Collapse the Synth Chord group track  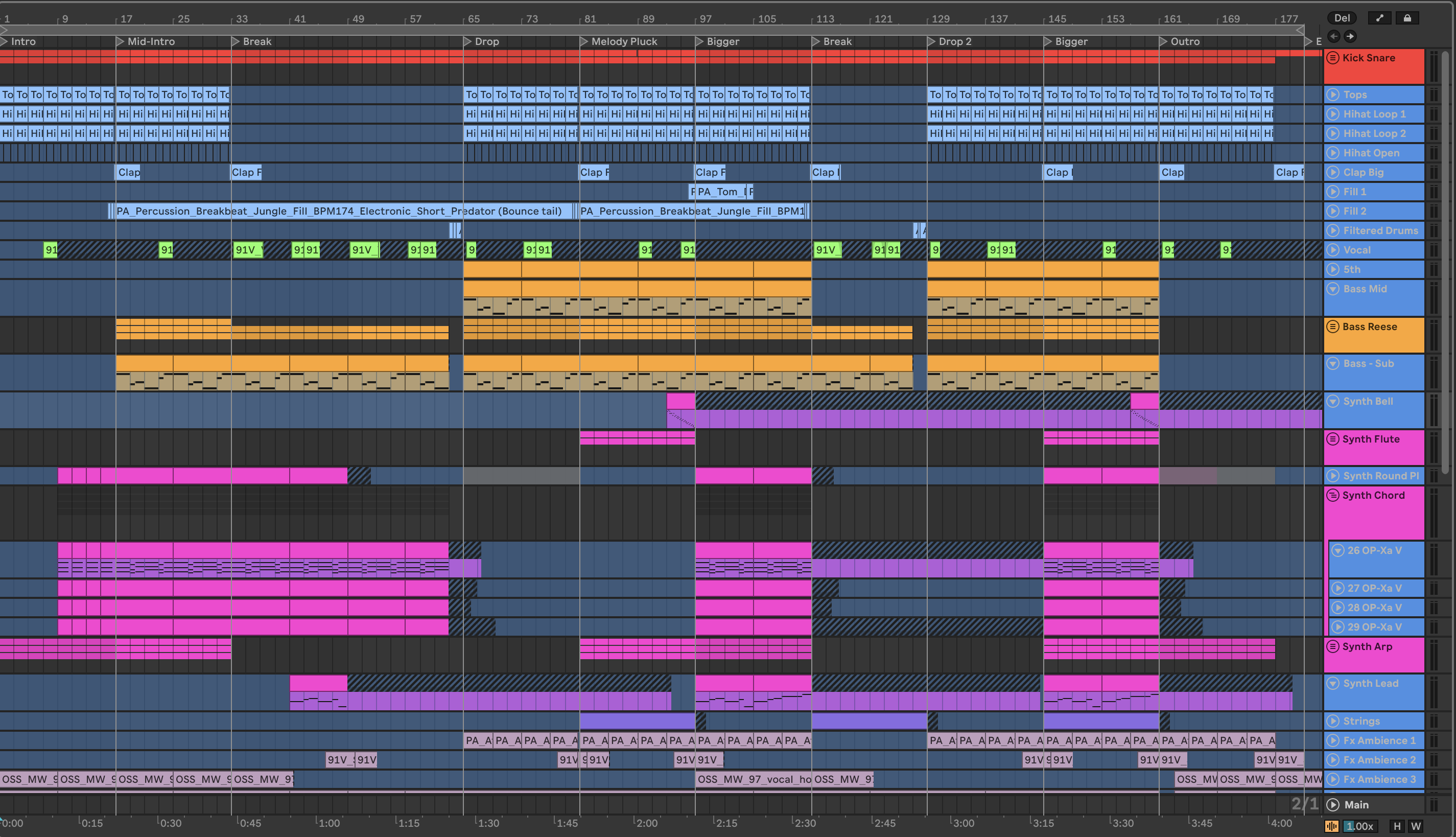[1333, 495]
